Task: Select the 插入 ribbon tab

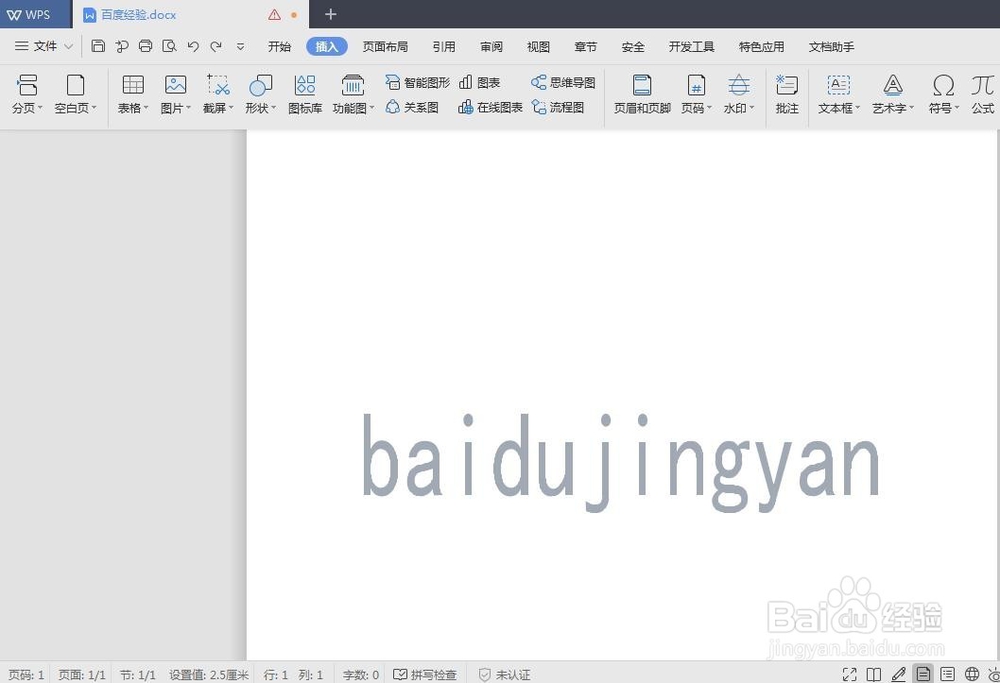Action: point(327,47)
